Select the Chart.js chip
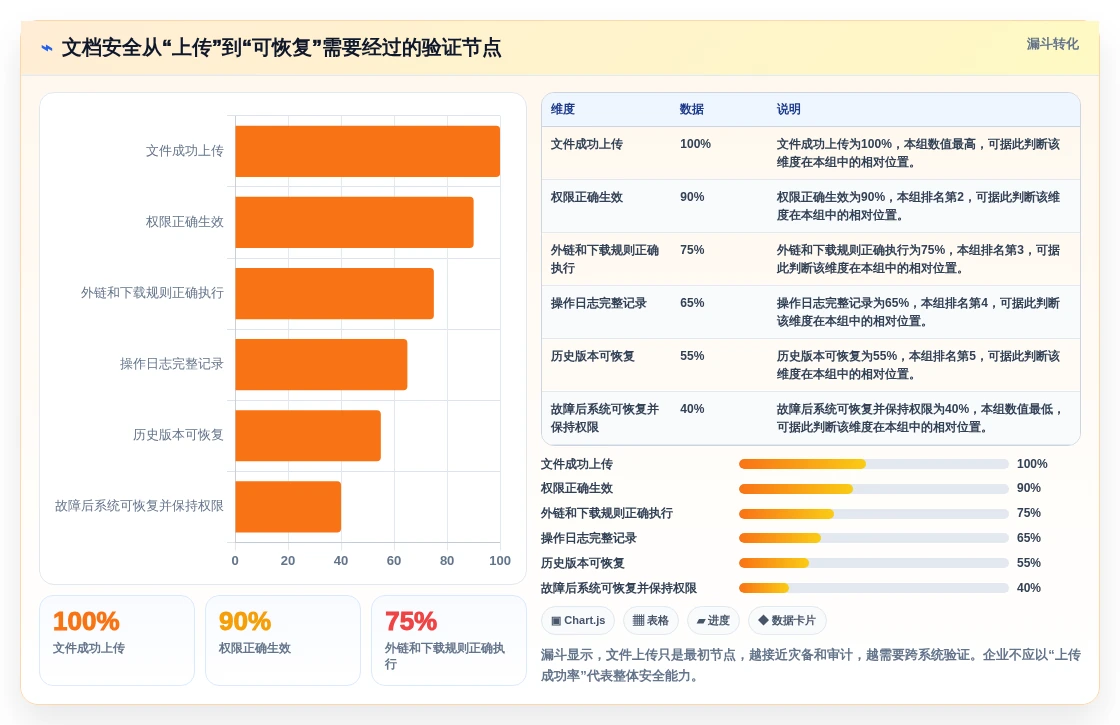This screenshot has height=725, width=1120. coord(578,620)
